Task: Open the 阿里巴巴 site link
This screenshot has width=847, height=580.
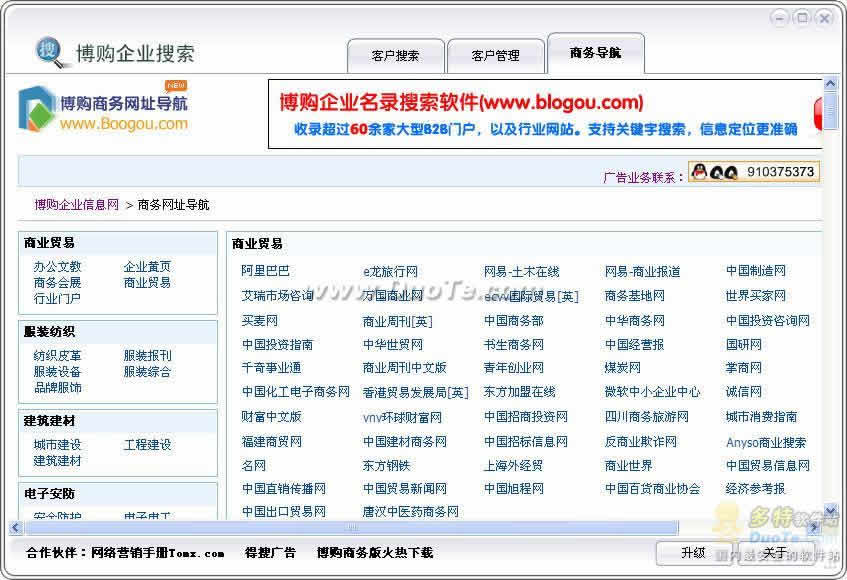Action: click(265, 271)
